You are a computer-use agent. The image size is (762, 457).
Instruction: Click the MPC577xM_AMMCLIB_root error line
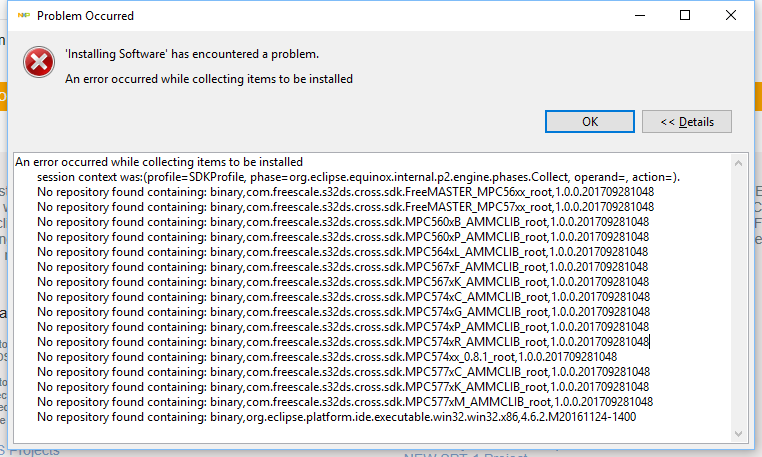(x=345, y=402)
